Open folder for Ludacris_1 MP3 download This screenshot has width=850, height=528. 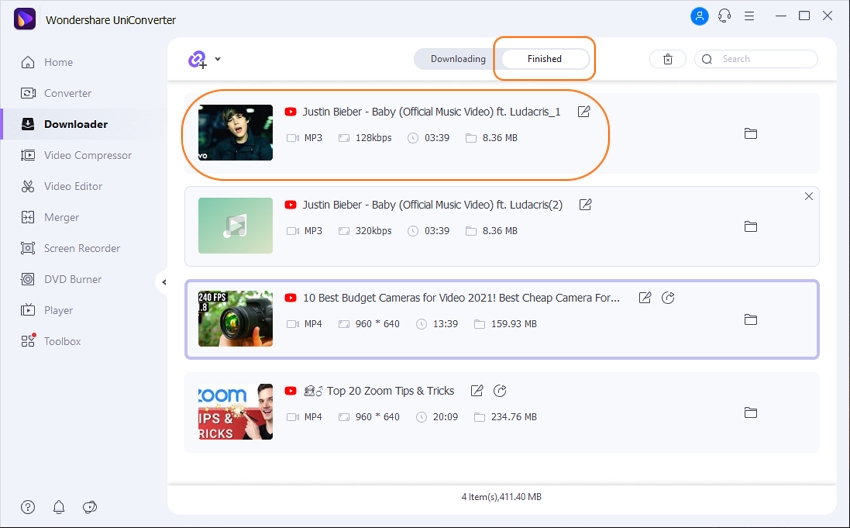point(750,134)
